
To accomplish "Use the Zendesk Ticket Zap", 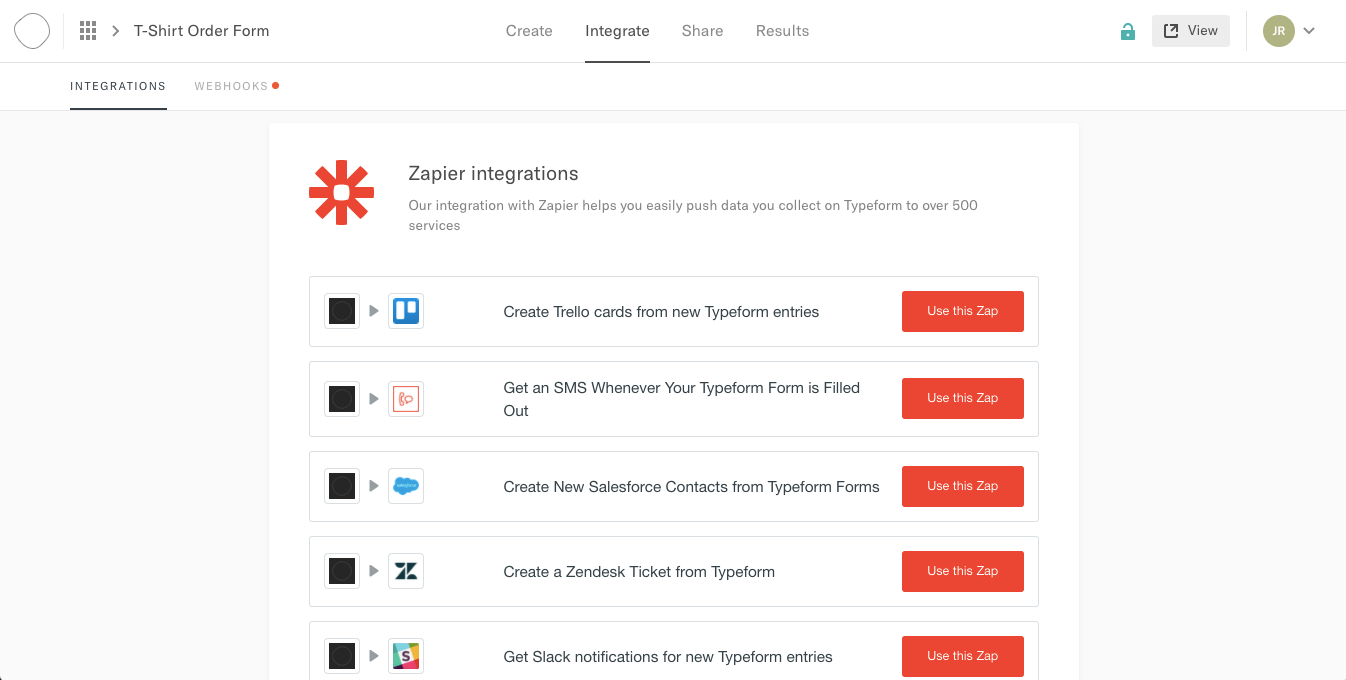I will click(962, 571).
